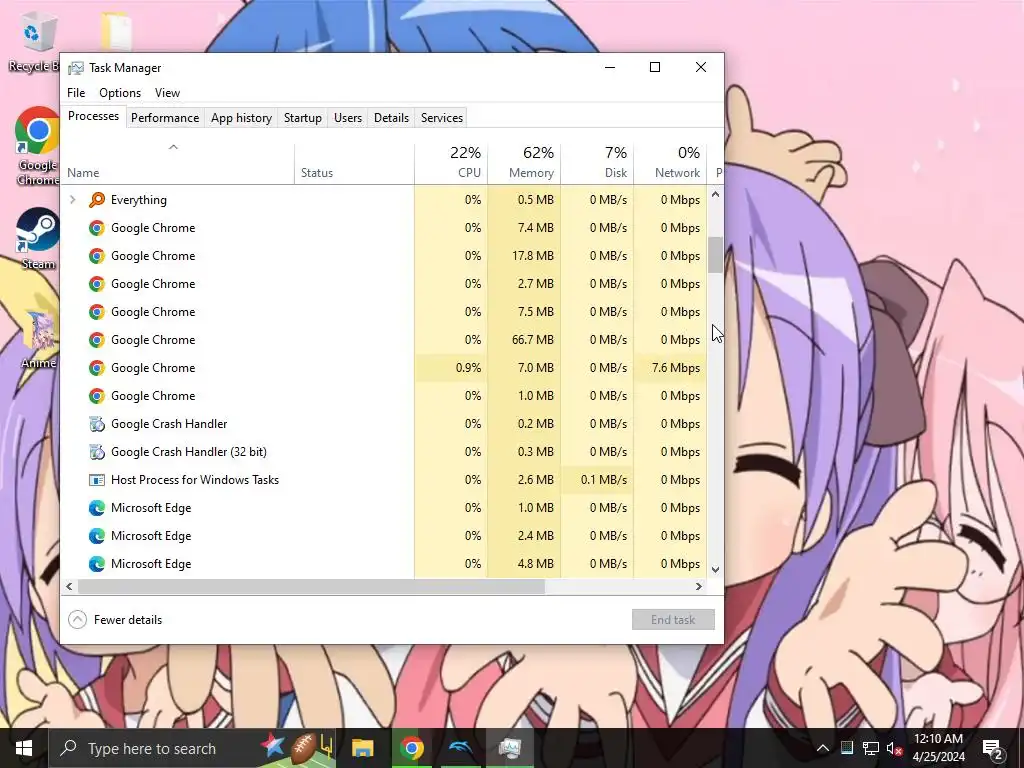This screenshot has width=1024, height=768.
Task: Select Google Chrome row with 2.7 MB
Action: click(384, 284)
